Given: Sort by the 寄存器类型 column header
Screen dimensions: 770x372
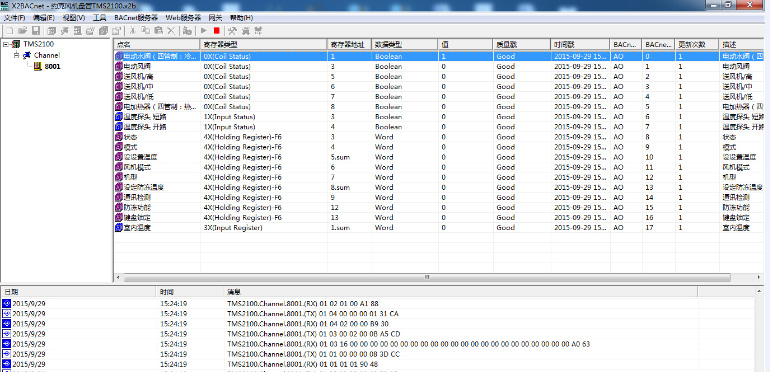Looking at the screenshot, I should tap(264, 44).
